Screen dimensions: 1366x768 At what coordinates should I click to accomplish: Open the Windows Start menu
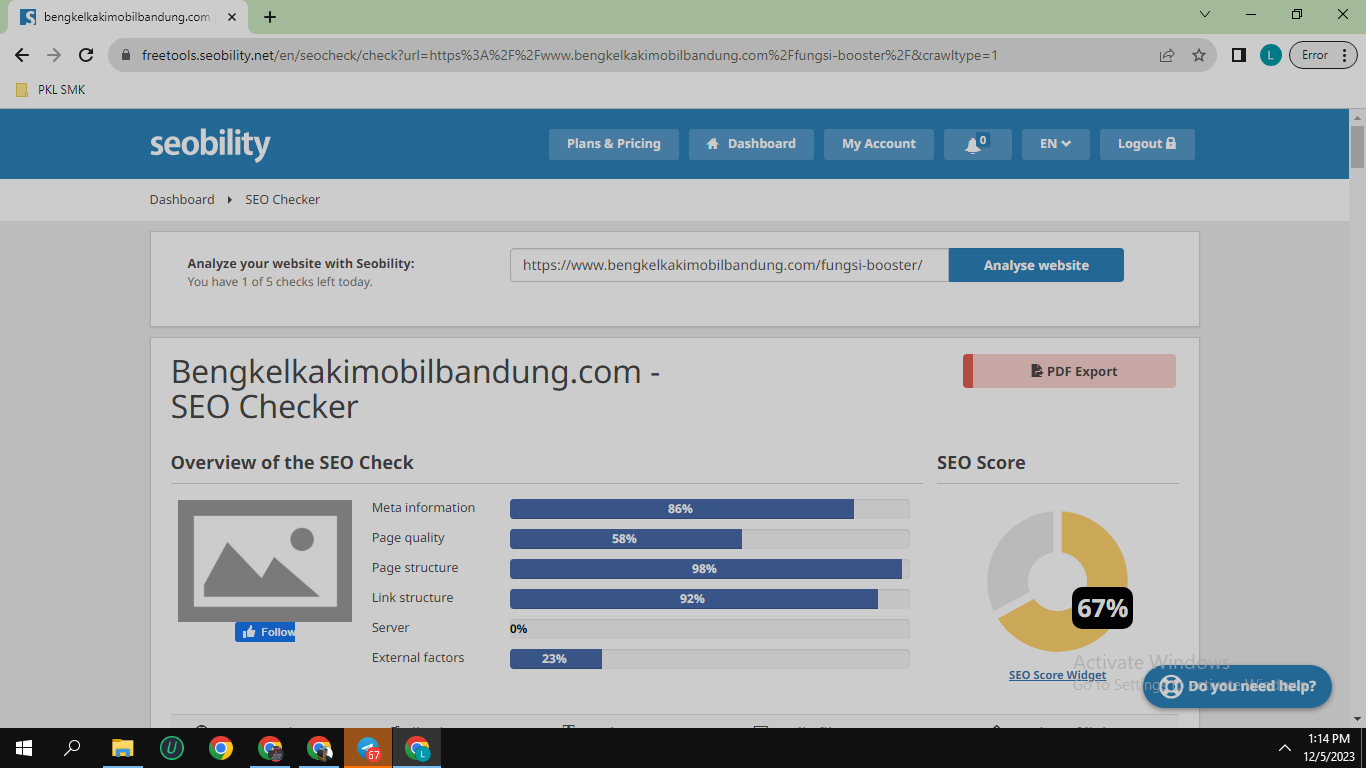click(23, 747)
